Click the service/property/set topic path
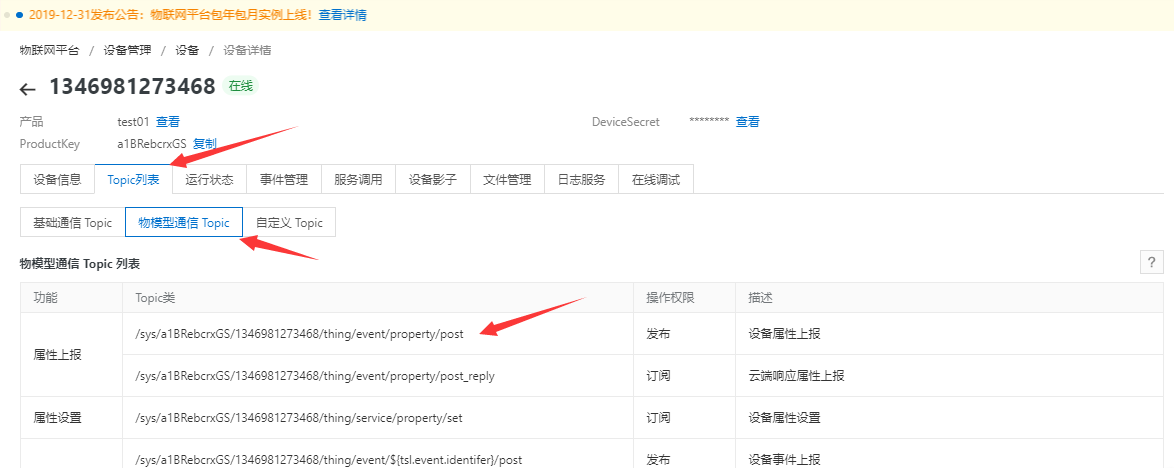 click(299, 418)
